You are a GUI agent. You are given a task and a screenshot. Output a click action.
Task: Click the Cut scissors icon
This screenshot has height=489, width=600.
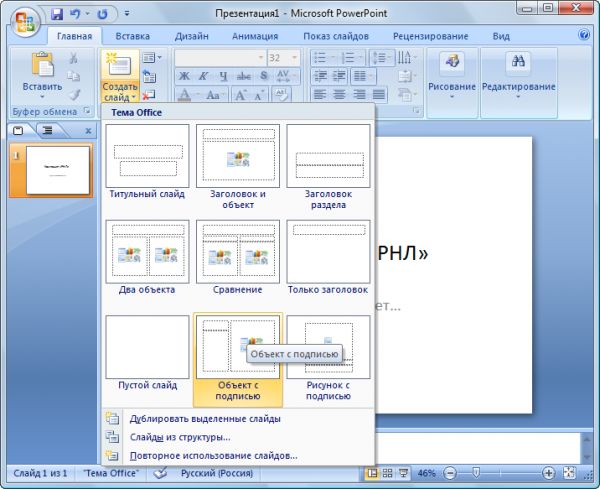point(73,59)
